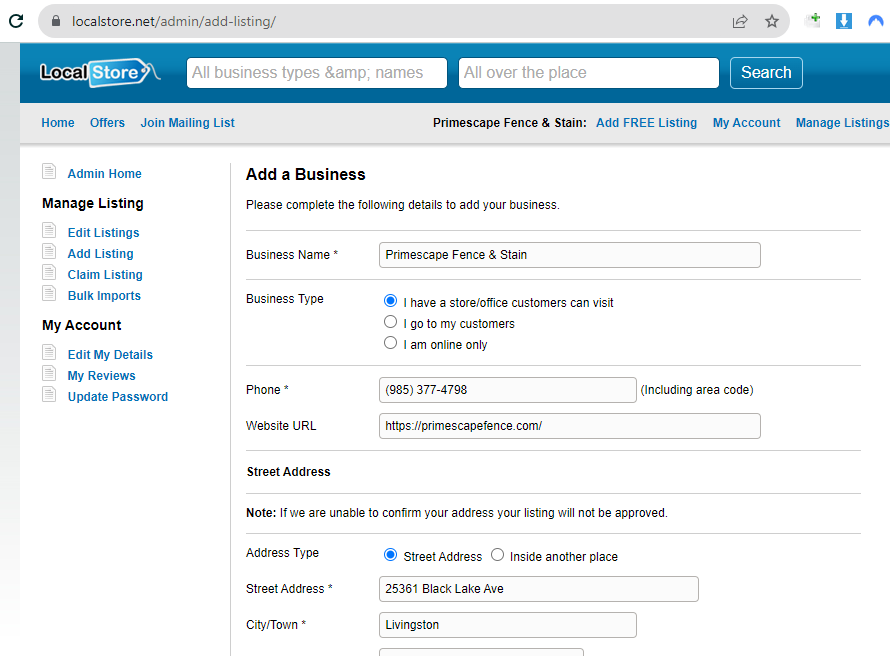Click the page icon beside Edit Listings
Viewport: 890px width, 656px height.
point(49,230)
